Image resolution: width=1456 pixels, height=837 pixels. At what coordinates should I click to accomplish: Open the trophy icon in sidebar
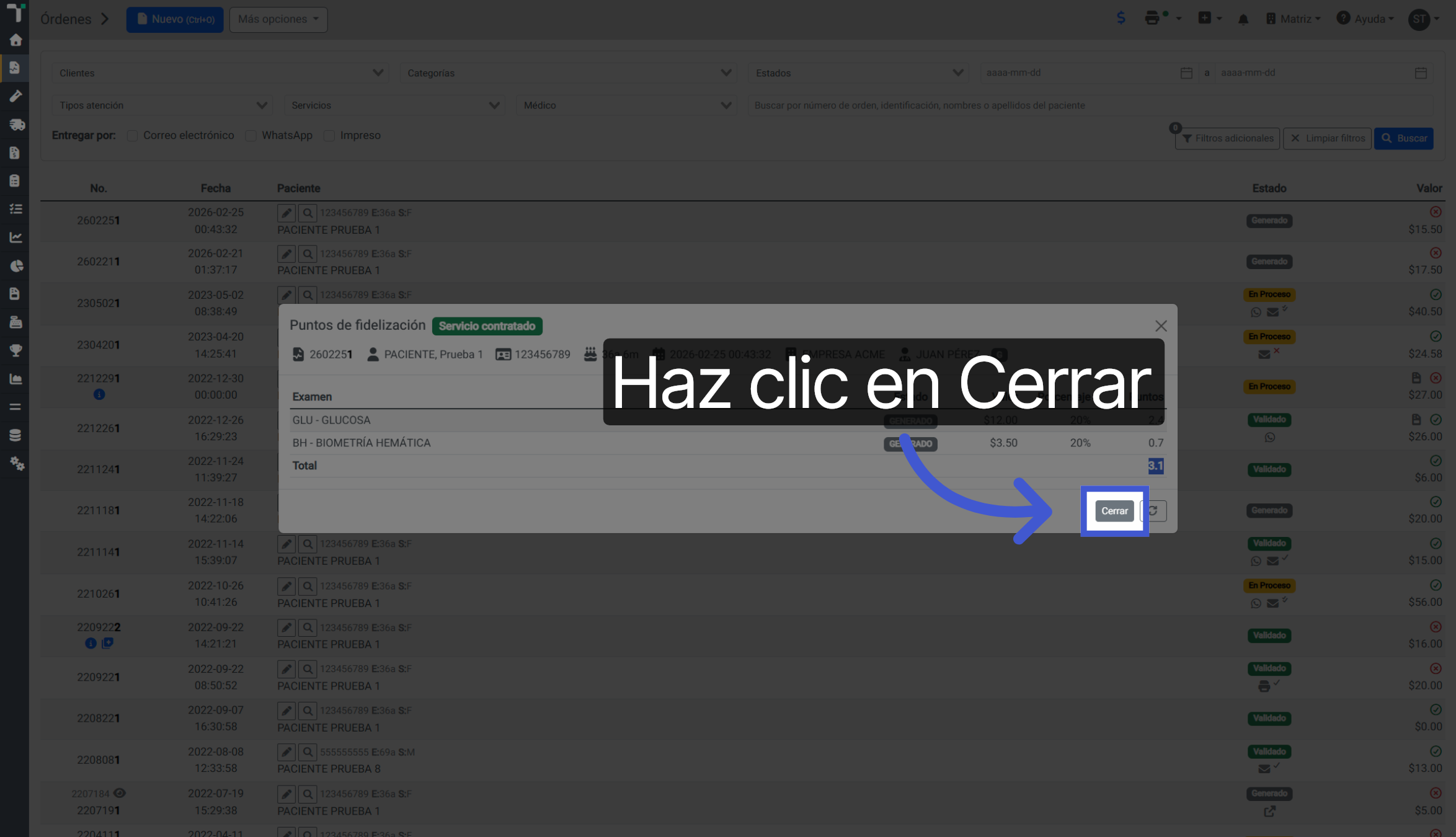tap(16, 350)
